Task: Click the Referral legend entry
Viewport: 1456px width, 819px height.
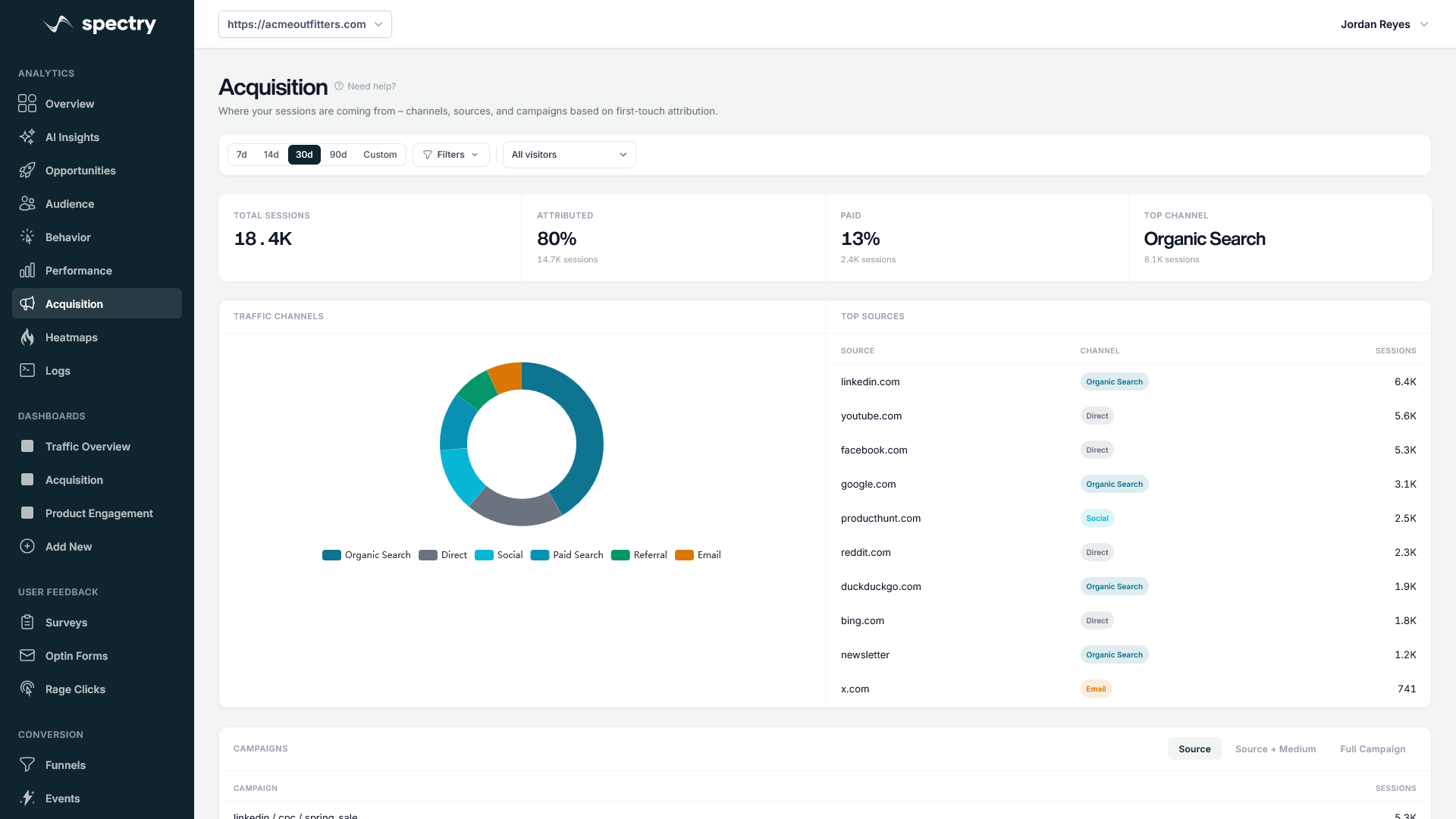Action: tap(639, 555)
